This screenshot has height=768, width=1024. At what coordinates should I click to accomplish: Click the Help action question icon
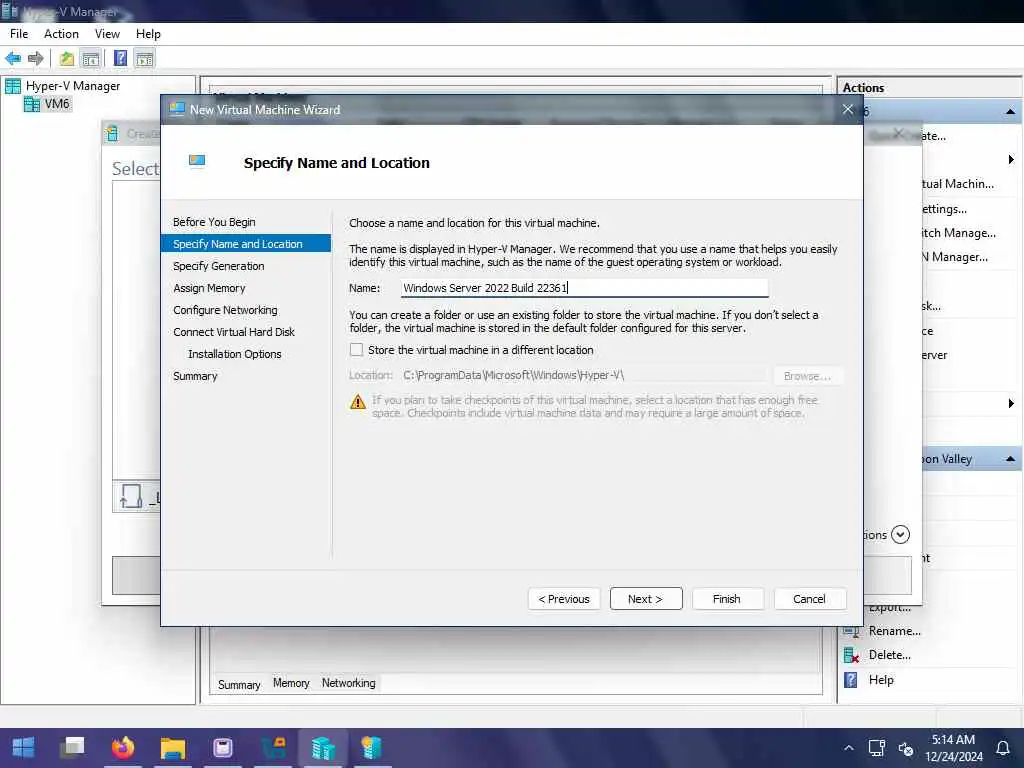(x=851, y=680)
